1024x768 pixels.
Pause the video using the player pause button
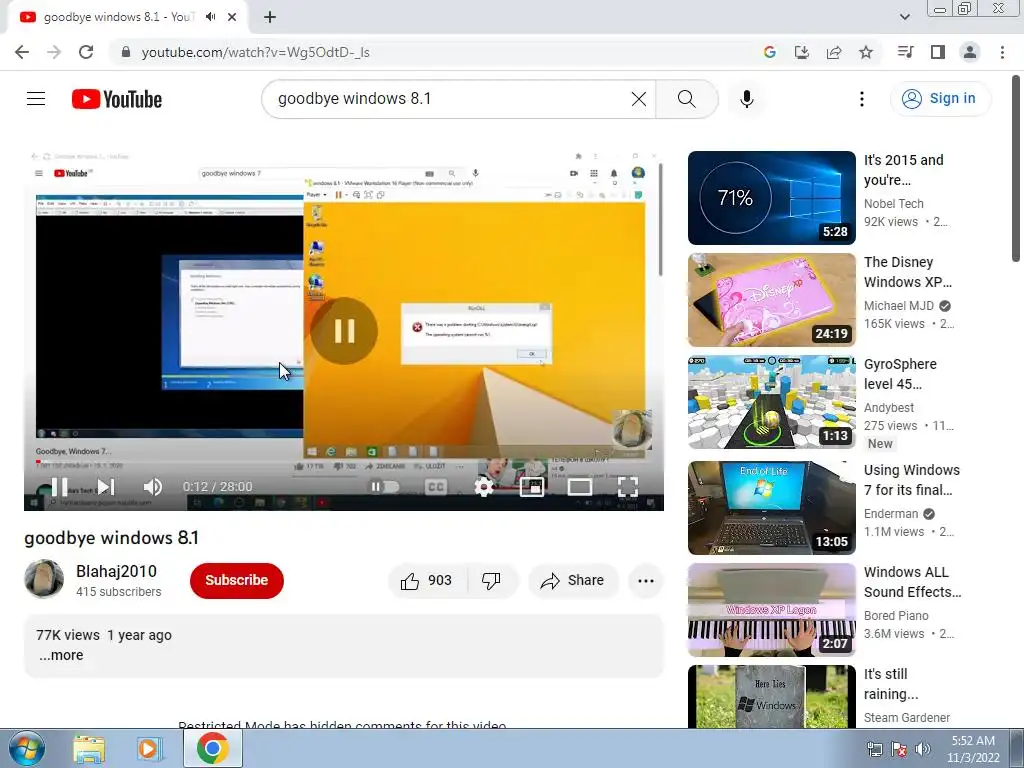pyautogui.click(x=59, y=487)
